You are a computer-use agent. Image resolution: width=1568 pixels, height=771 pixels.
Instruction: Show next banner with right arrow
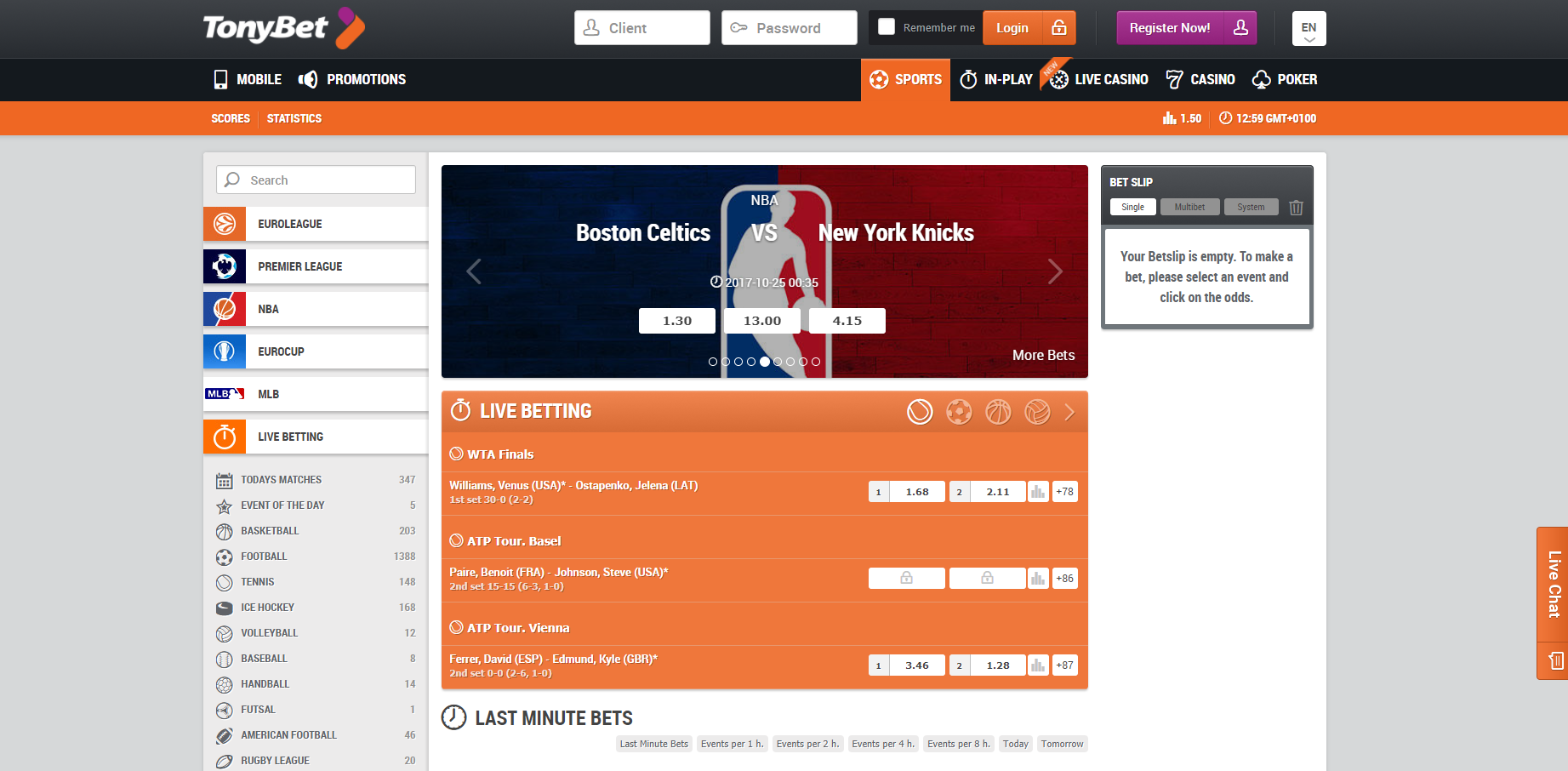pyautogui.click(x=1055, y=271)
